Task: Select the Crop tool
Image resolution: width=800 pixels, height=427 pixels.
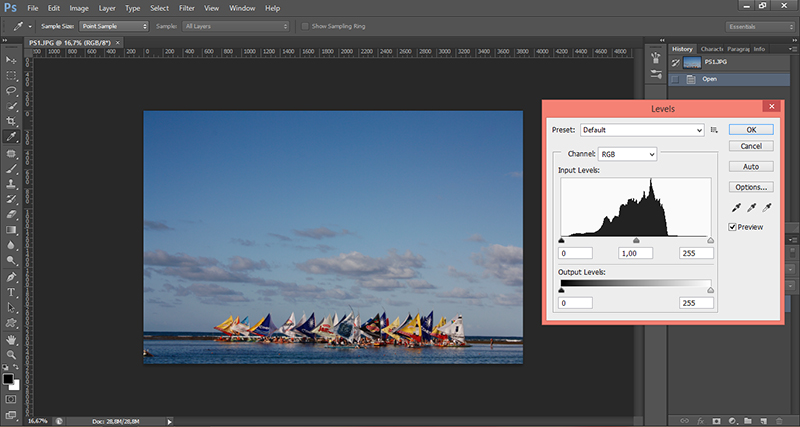Action: click(12, 120)
